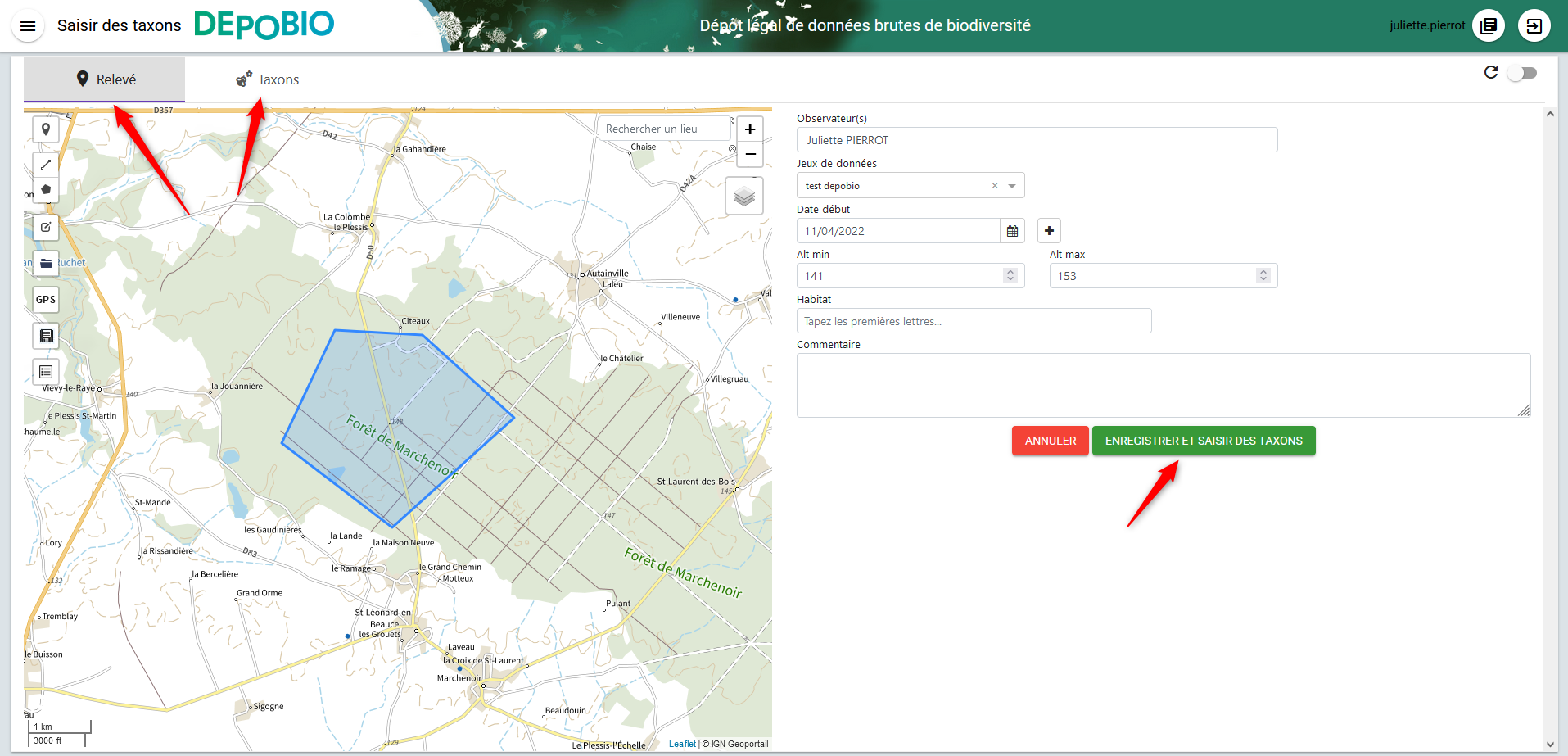Screen dimensions: 1568x756
Task: Click the 'Saisir des taxons' page title
Action: tap(120, 25)
